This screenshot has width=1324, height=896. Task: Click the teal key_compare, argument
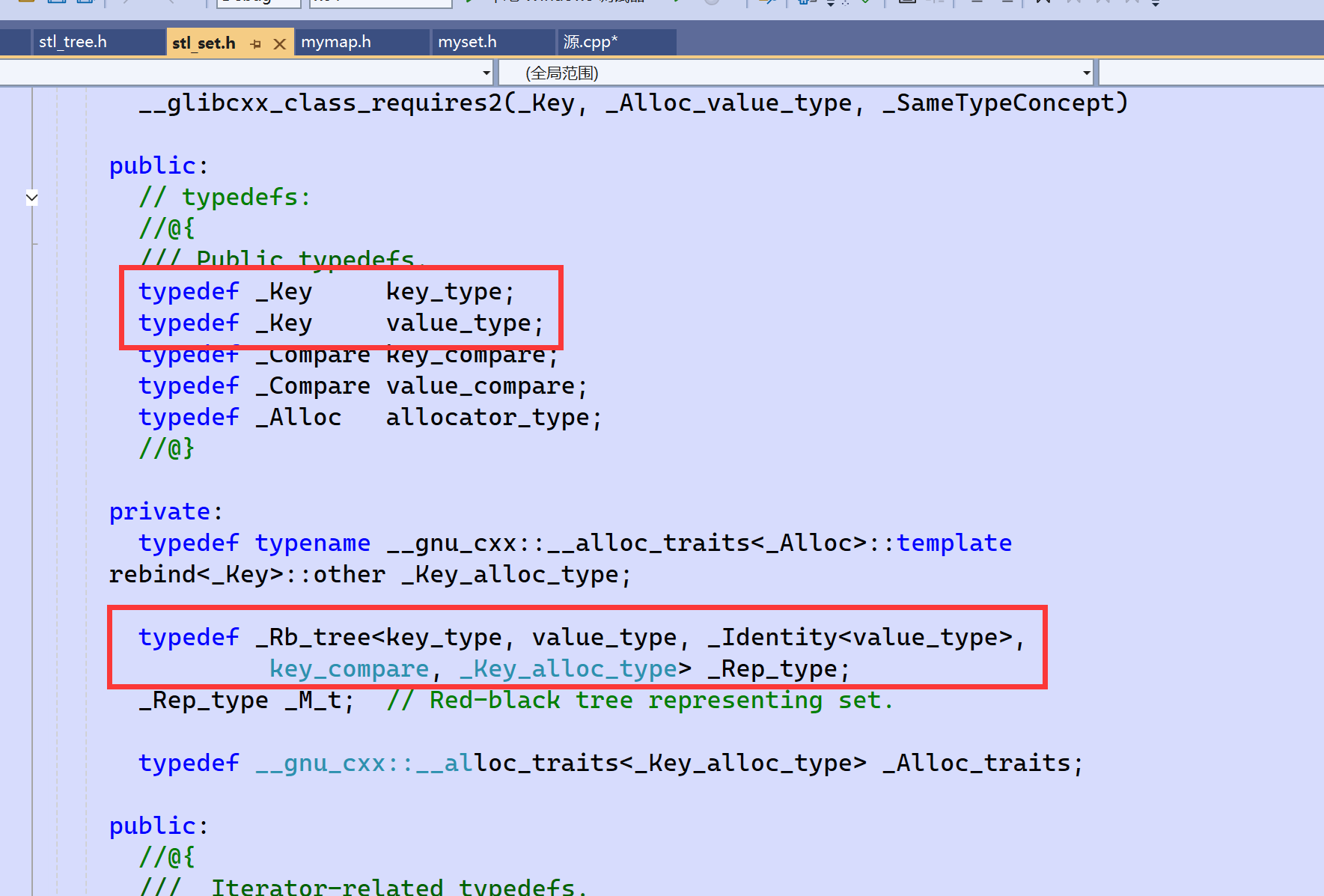pos(356,668)
